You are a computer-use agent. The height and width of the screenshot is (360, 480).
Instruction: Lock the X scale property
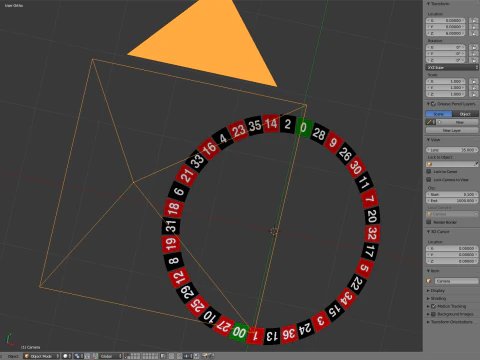[473, 81]
